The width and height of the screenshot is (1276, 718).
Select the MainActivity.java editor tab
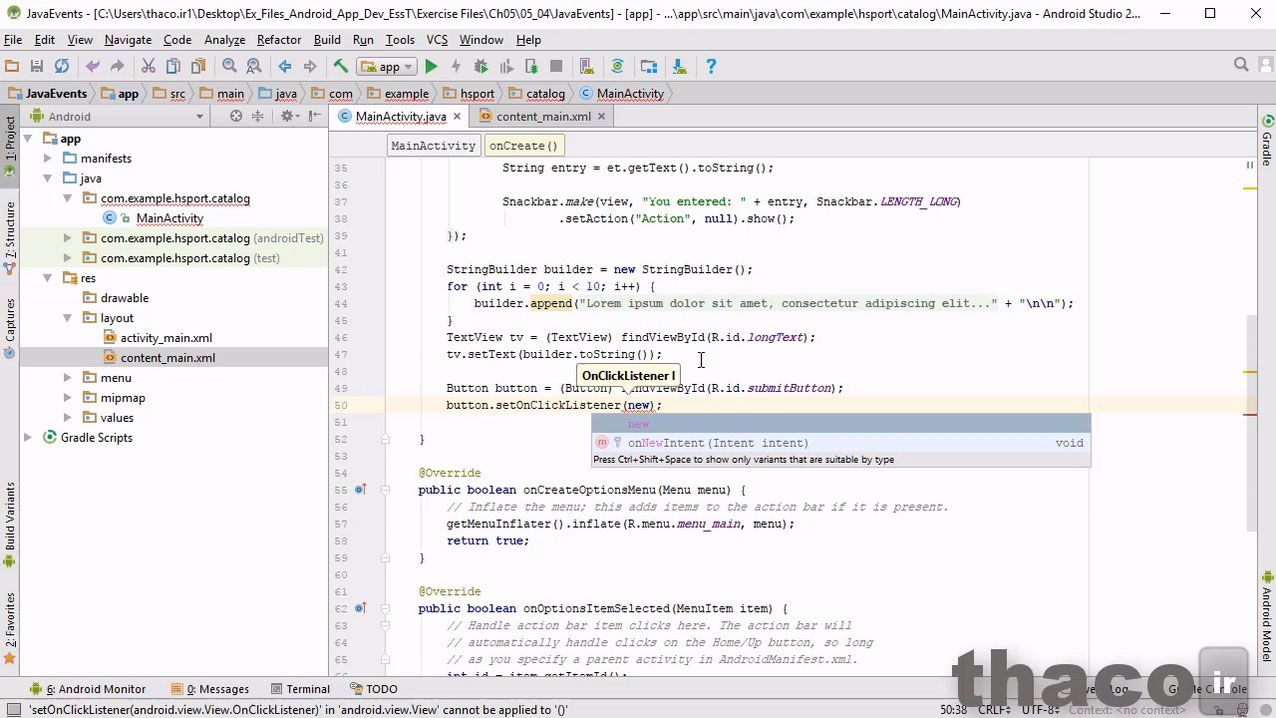pyautogui.click(x=400, y=116)
